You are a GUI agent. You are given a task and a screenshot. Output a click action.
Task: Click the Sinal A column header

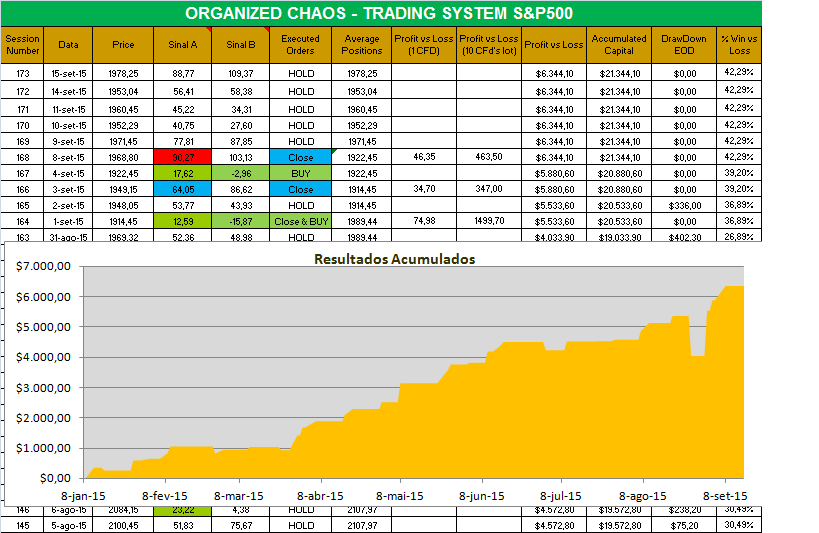tap(183, 45)
